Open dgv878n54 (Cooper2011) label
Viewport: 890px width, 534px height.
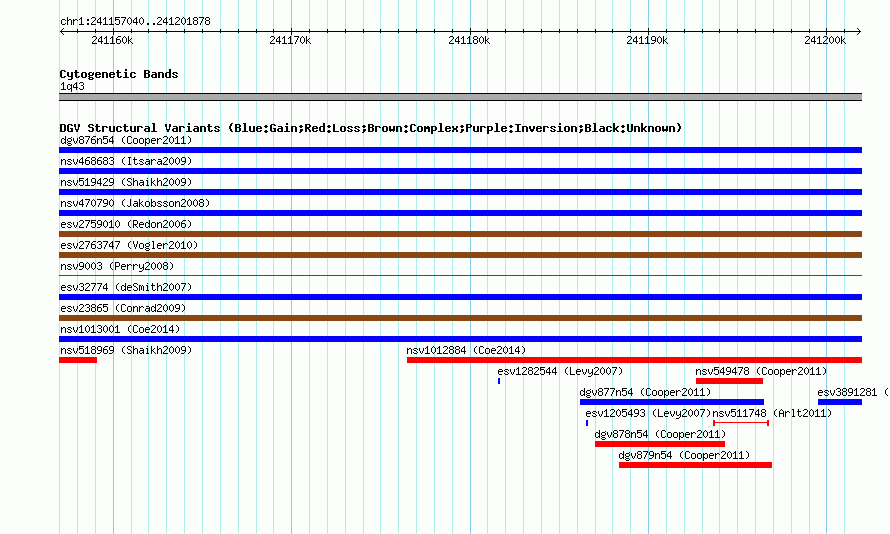pyautogui.click(x=660, y=434)
